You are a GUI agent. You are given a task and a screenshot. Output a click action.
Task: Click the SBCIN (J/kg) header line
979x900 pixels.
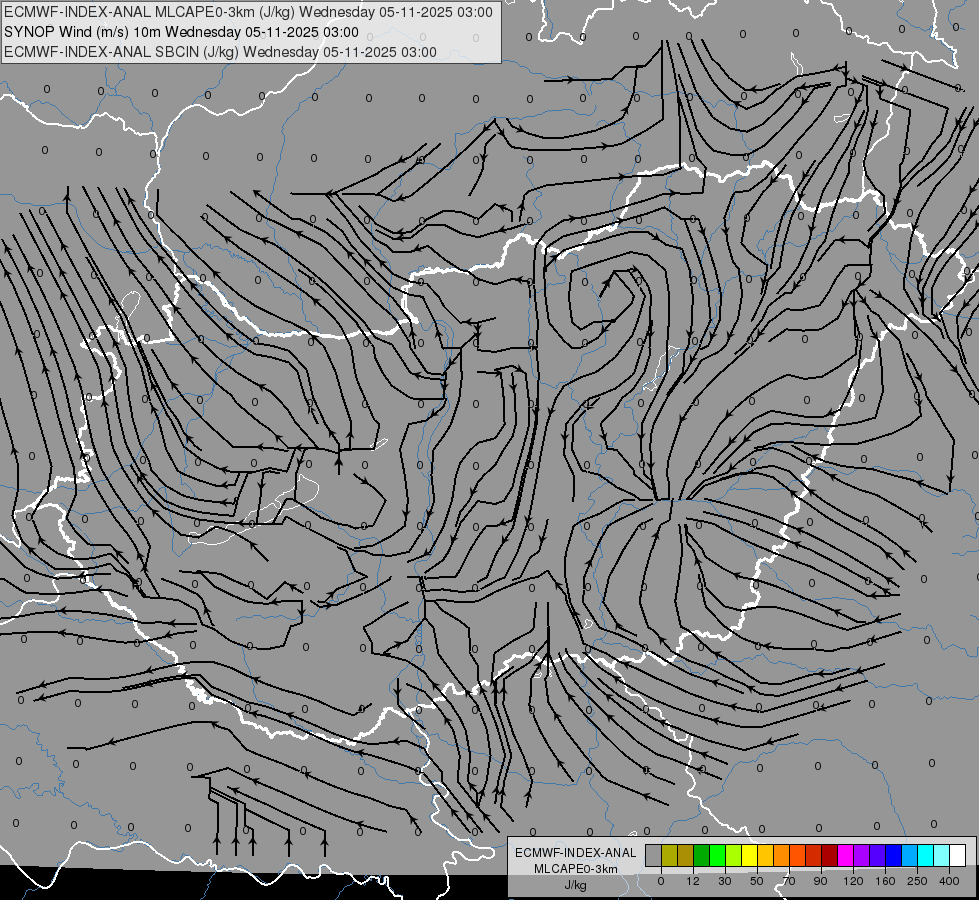220,52
